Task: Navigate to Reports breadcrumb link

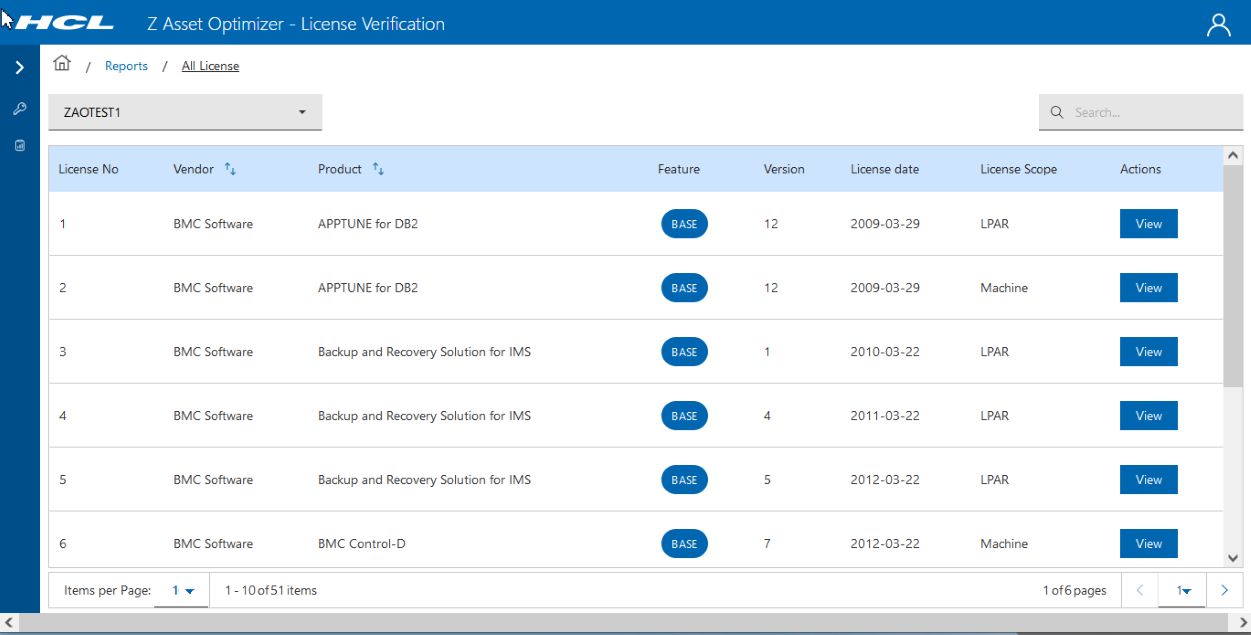Action: pos(126,66)
